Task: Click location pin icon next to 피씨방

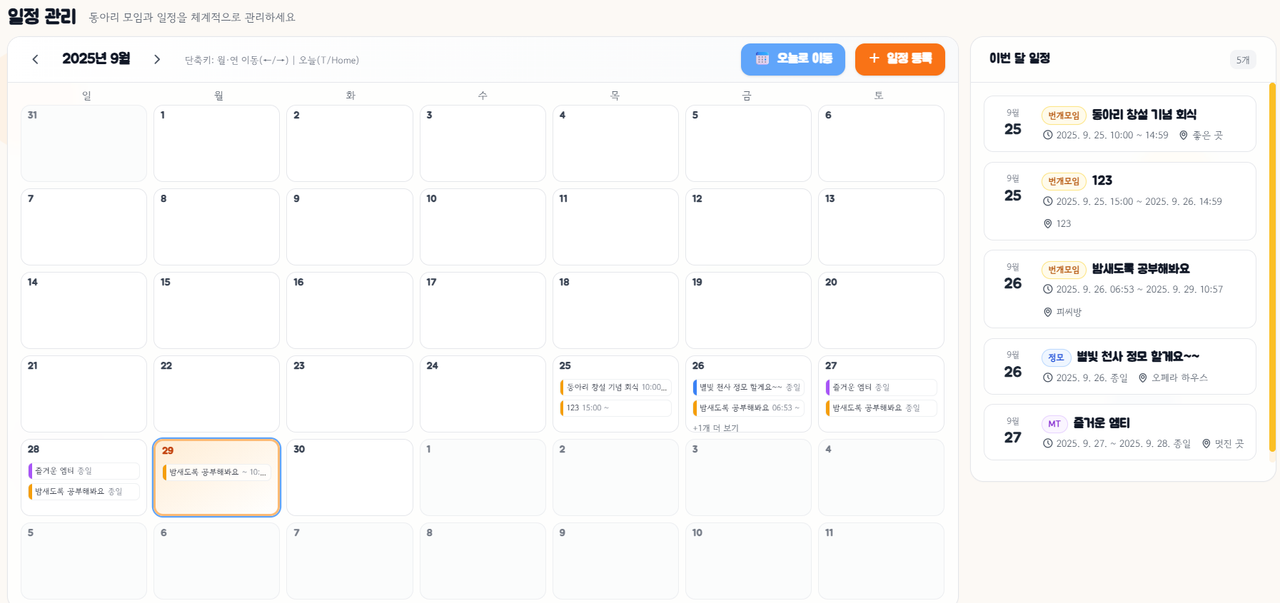Action: (1048, 312)
